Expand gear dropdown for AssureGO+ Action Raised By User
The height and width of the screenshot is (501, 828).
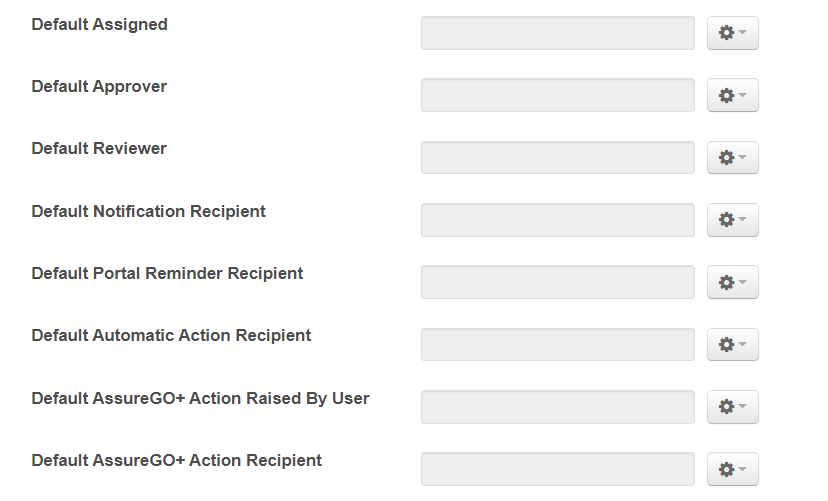point(732,407)
